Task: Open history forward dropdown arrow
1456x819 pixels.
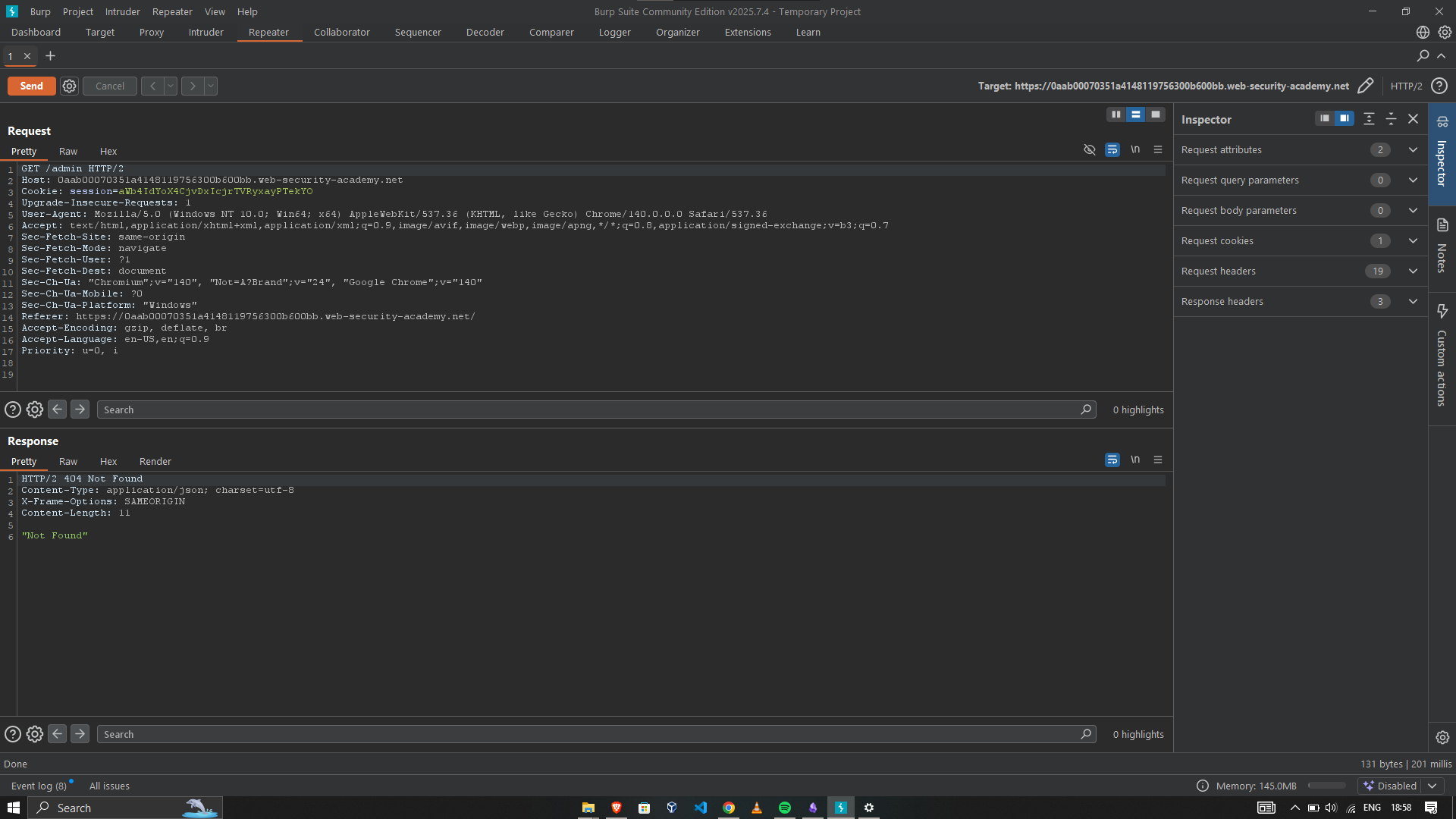Action: pyautogui.click(x=211, y=86)
